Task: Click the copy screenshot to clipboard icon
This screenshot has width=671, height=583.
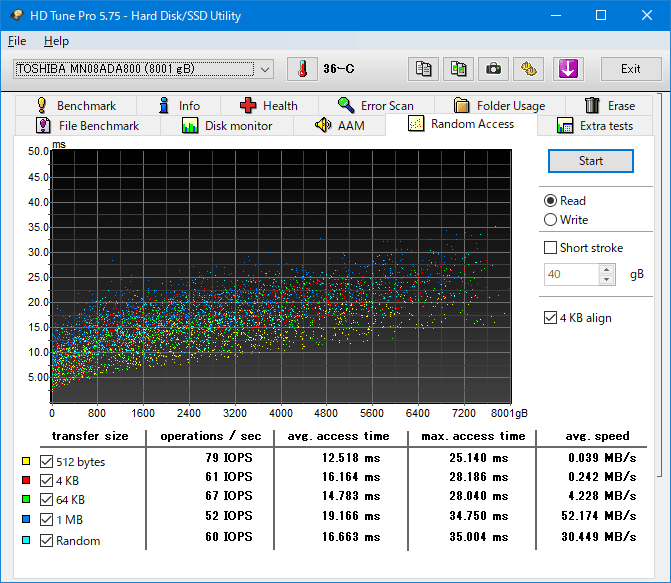Action: [x=459, y=69]
